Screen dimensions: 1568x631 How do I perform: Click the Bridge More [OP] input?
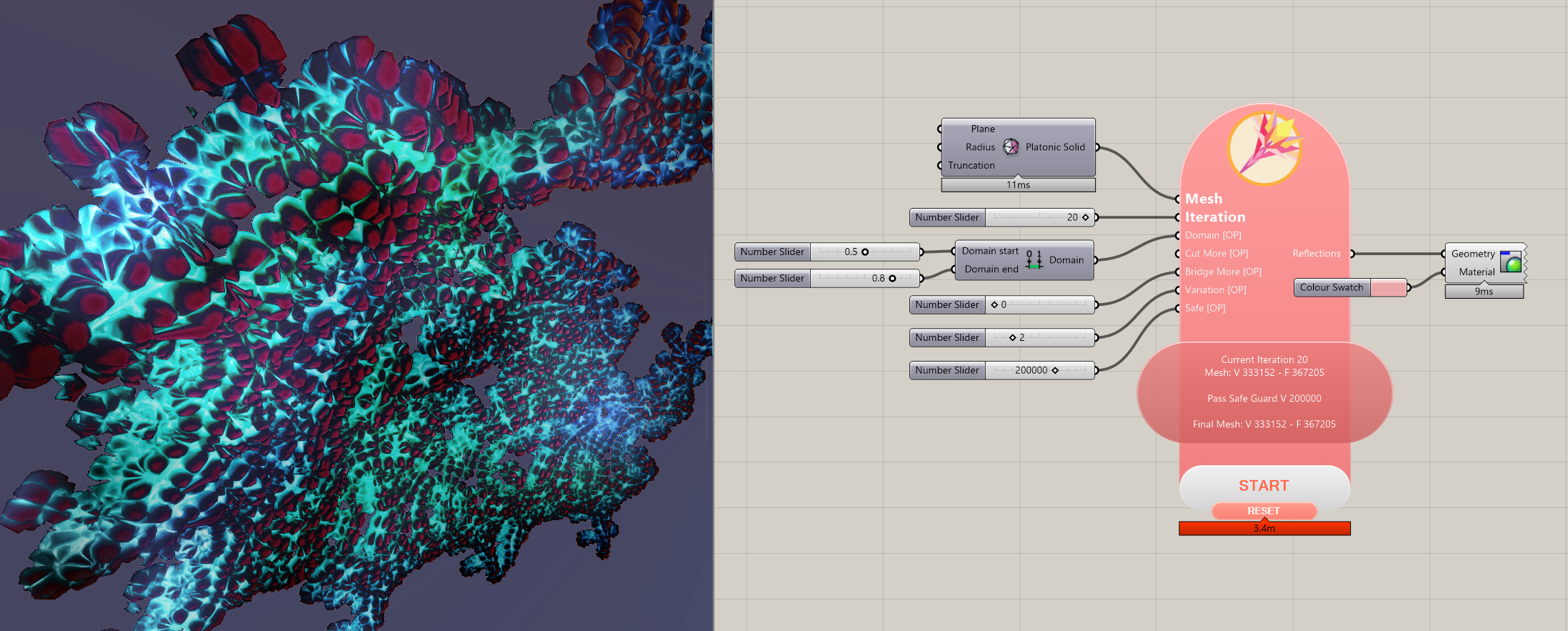pyautogui.click(x=1223, y=272)
